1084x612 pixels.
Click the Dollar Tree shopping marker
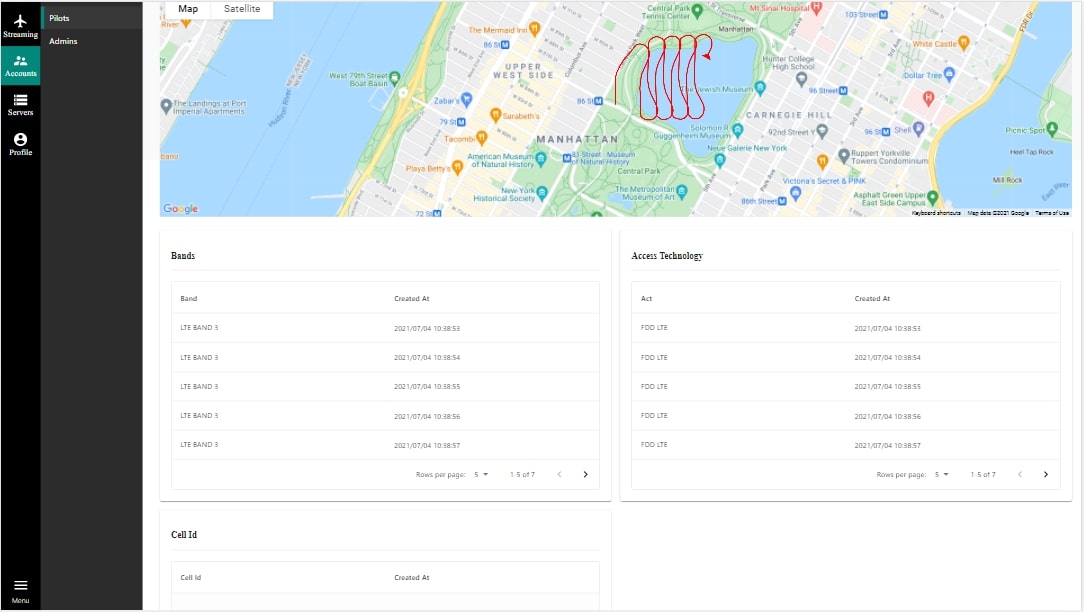click(949, 73)
